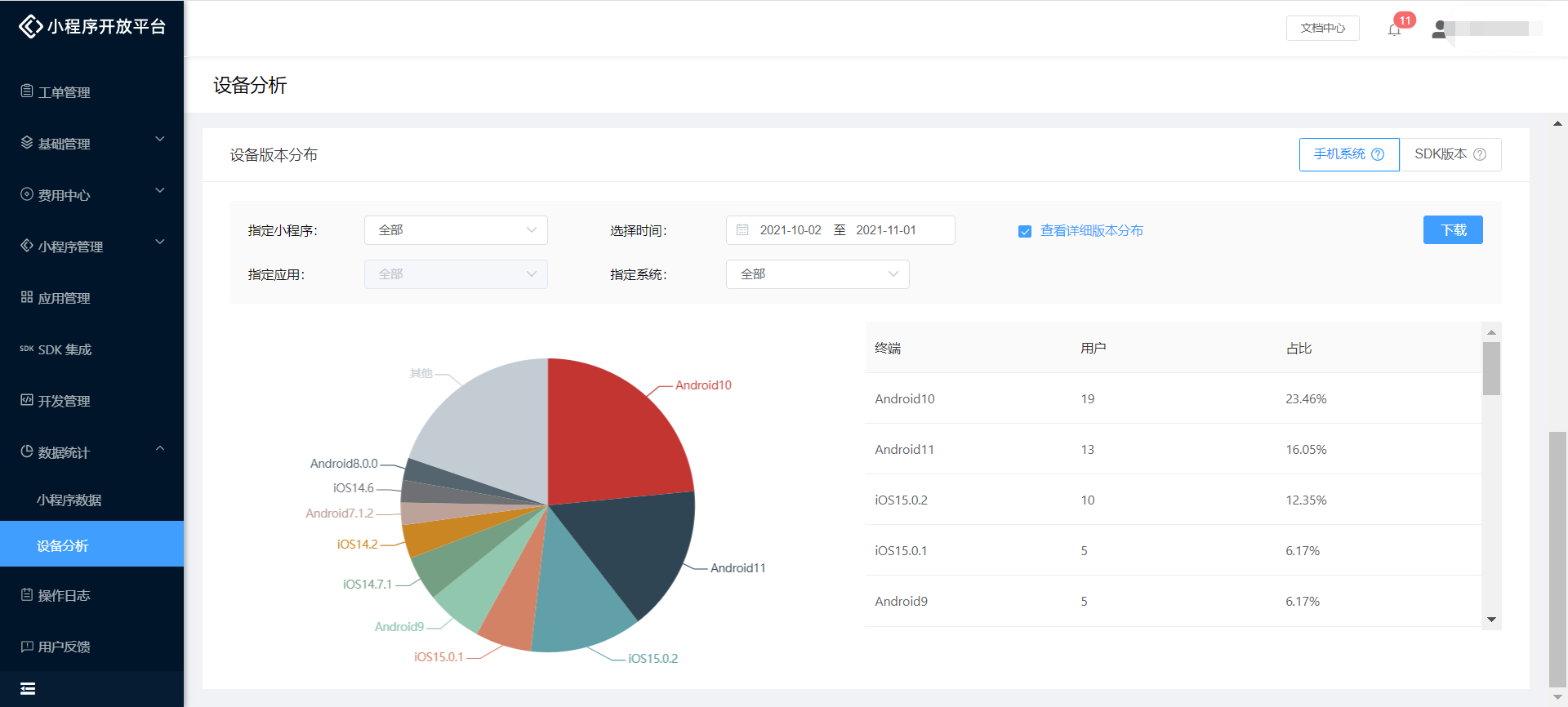Image resolution: width=1568 pixels, height=707 pixels.
Task: Click the help icon beside SDK版本
Action: (1480, 154)
